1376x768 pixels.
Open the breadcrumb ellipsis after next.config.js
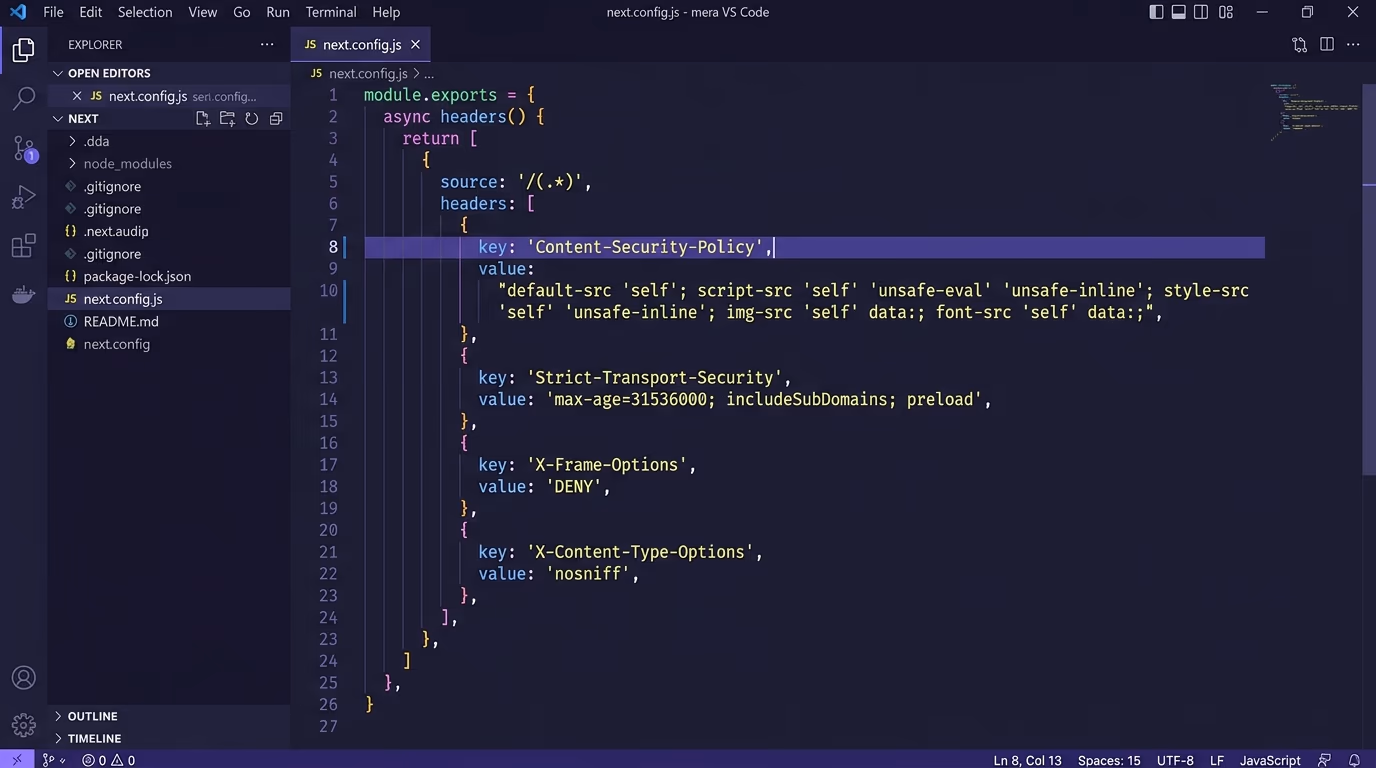pos(428,74)
